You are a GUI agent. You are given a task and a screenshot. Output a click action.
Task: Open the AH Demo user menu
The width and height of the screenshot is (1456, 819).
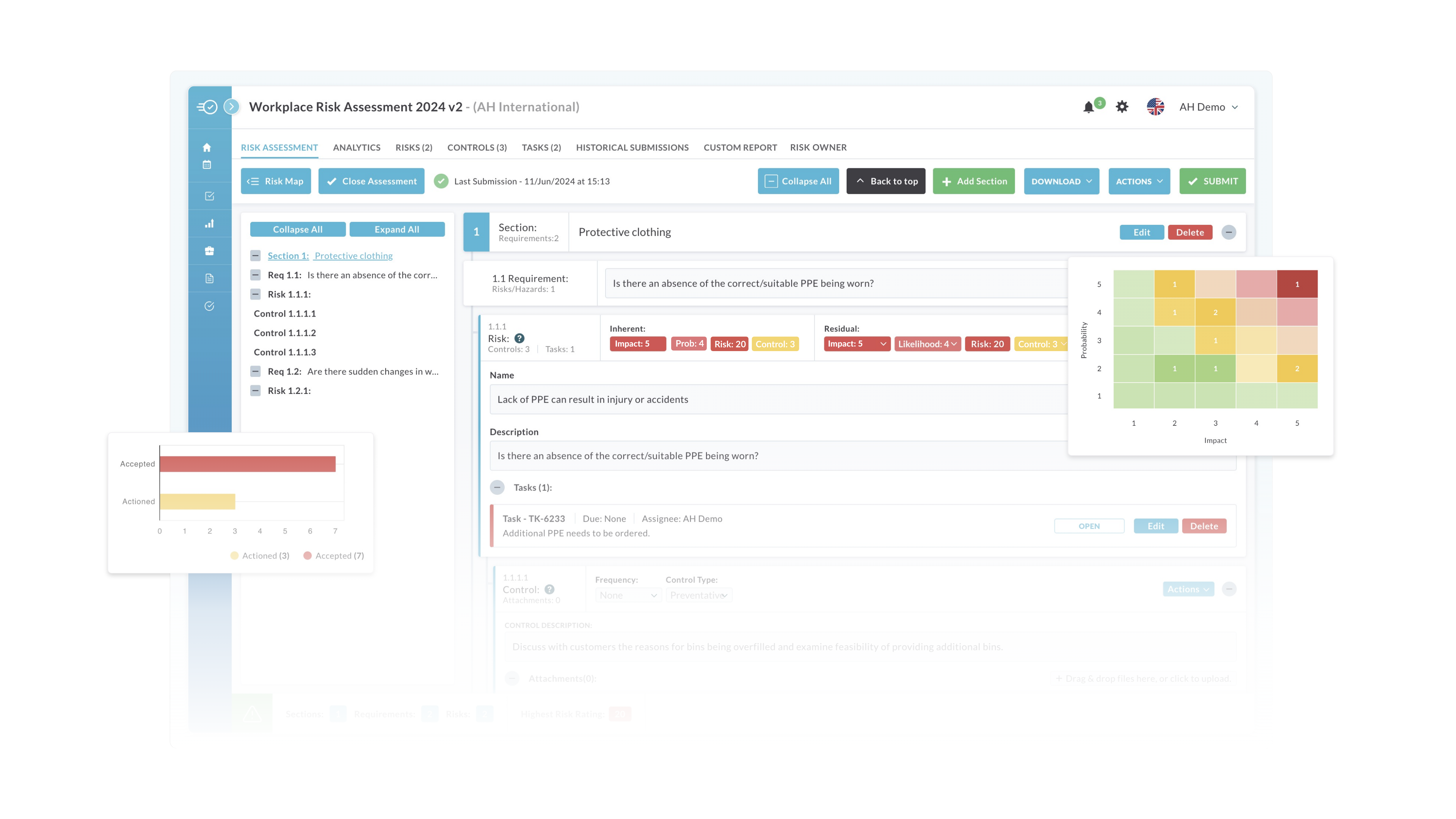click(1208, 107)
